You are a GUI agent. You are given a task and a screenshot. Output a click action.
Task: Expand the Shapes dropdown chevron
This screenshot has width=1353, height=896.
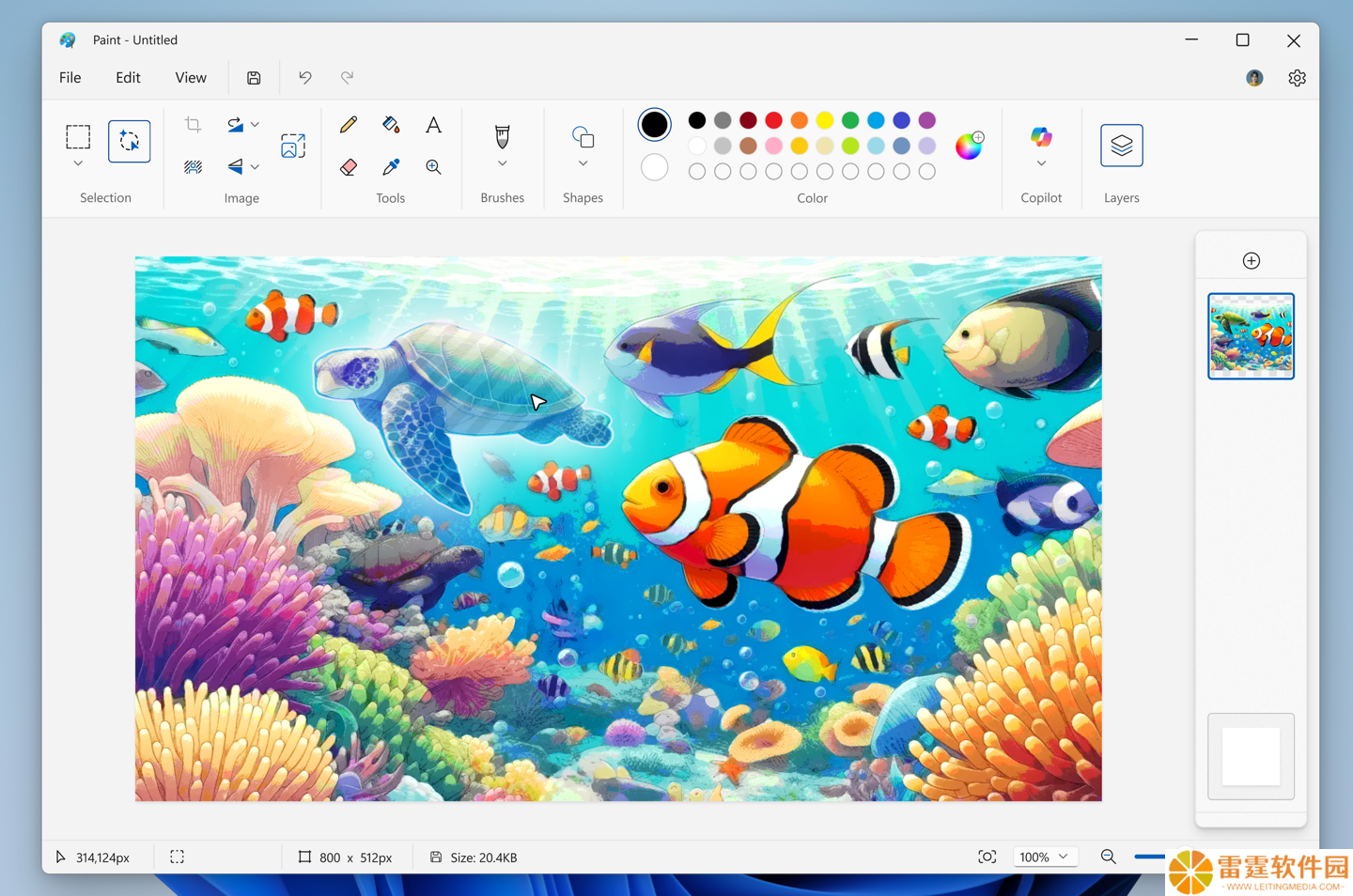pyautogui.click(x=583, y=163)
